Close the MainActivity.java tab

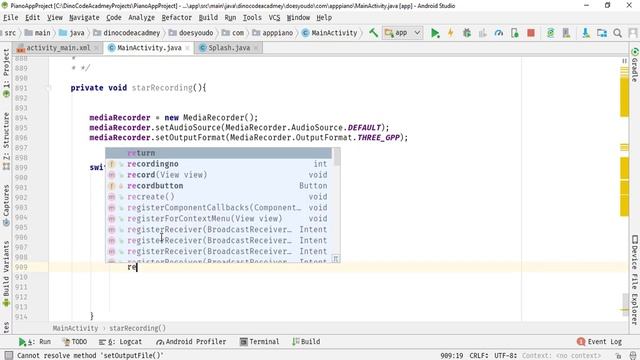click(x=187, y=48)
